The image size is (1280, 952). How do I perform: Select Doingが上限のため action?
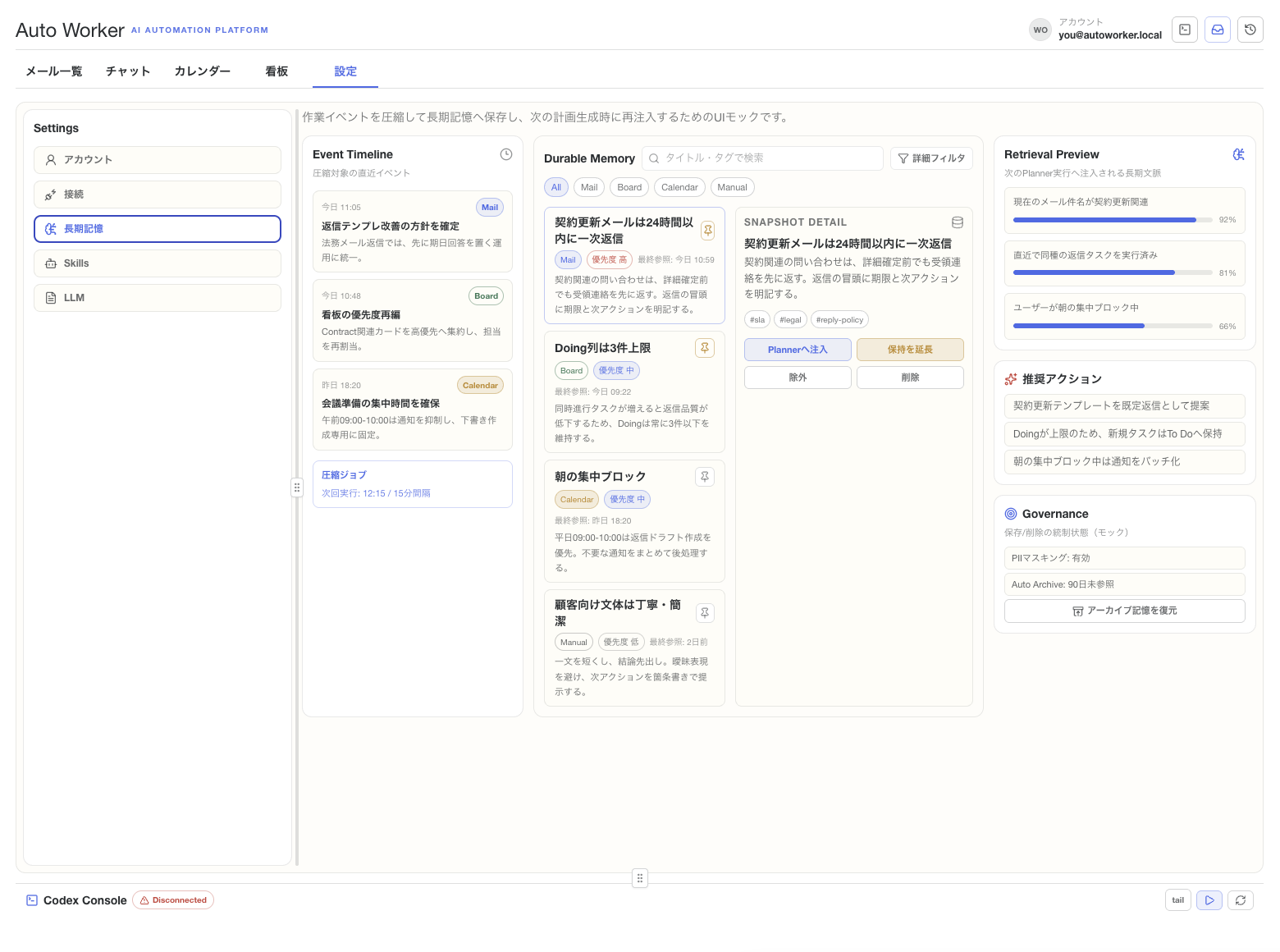[1124, 434]
